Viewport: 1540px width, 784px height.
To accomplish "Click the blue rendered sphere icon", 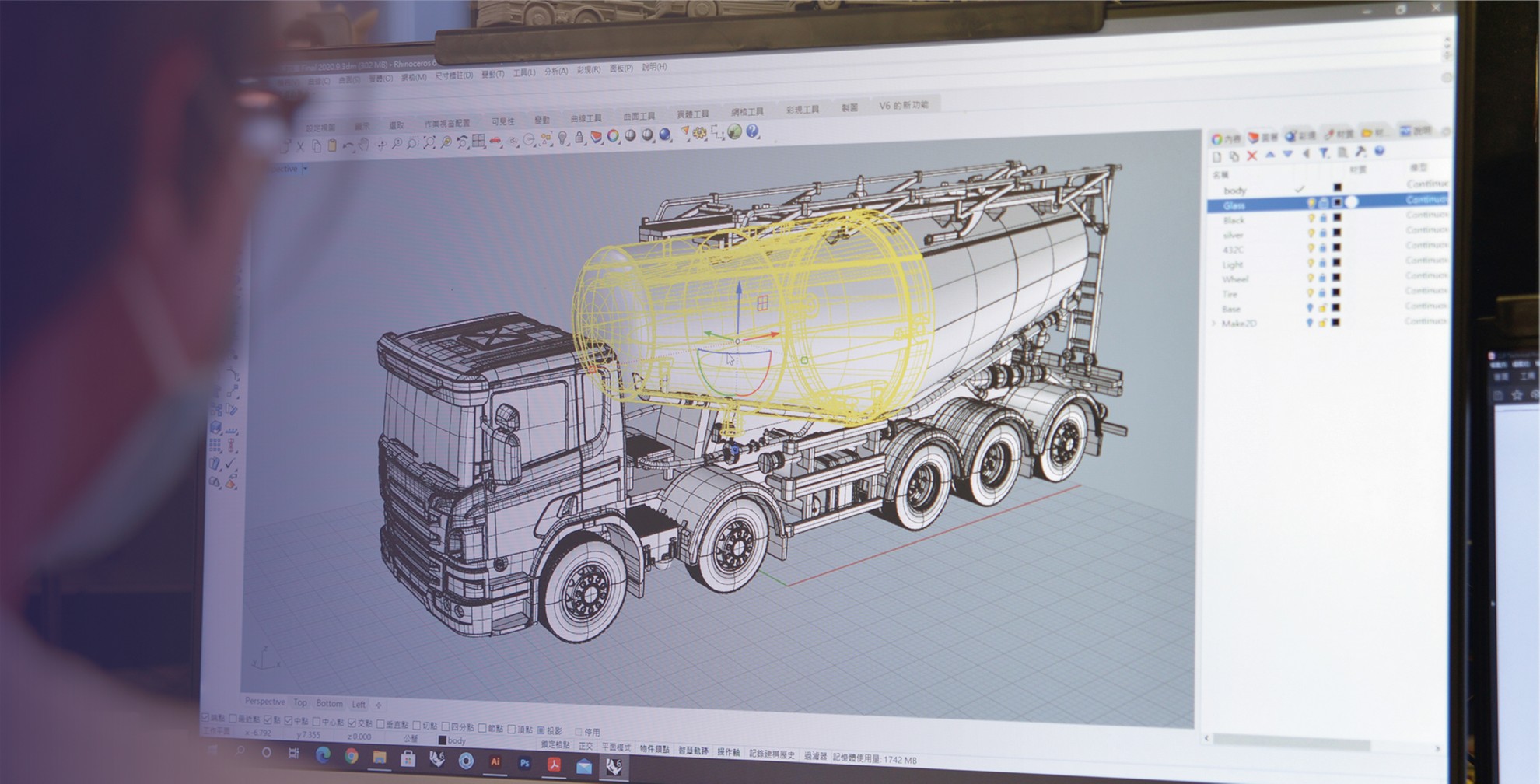I will (x=665, y=135).
